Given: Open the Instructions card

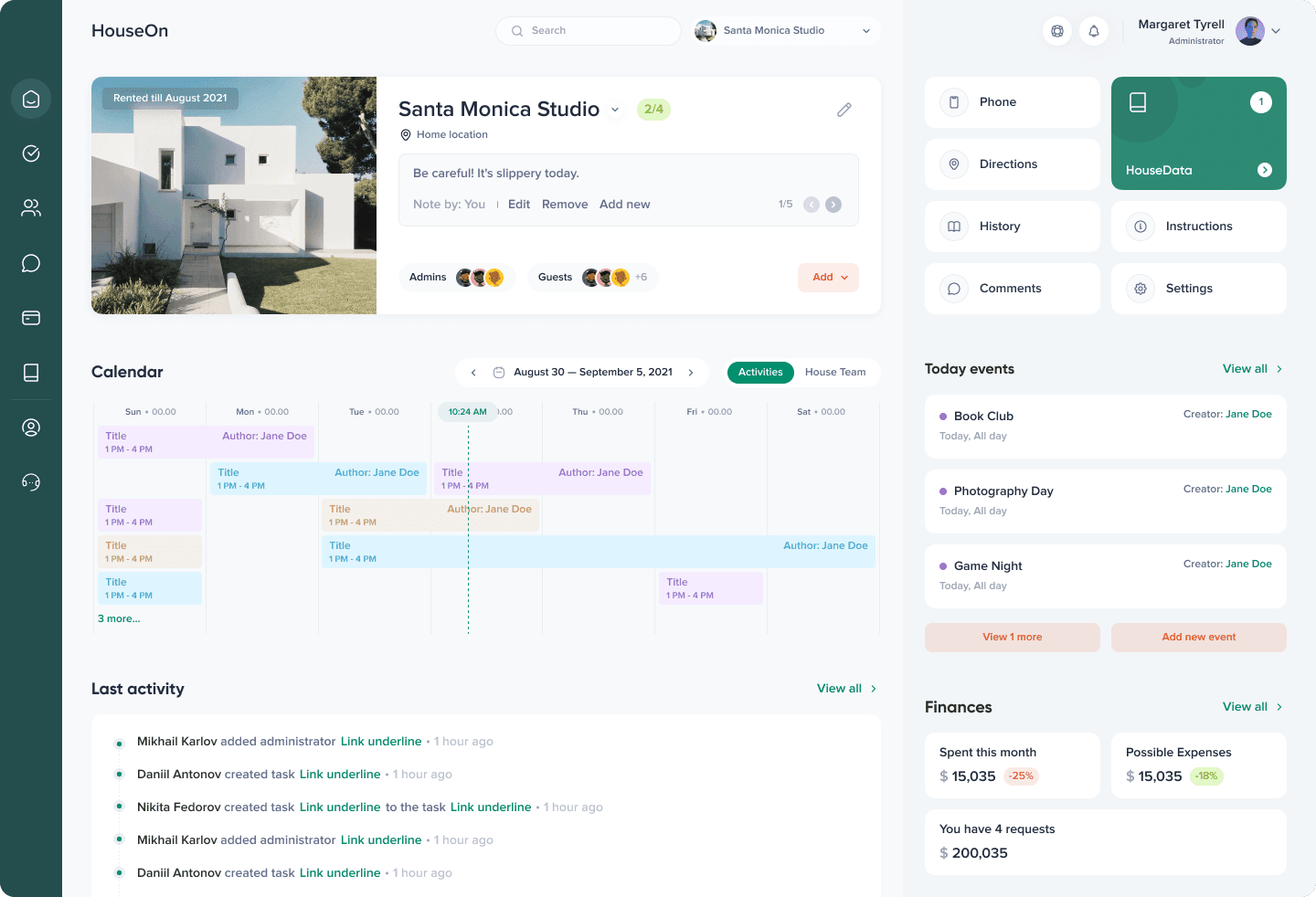Looking at the screenshot, I should coord(1199,227).
